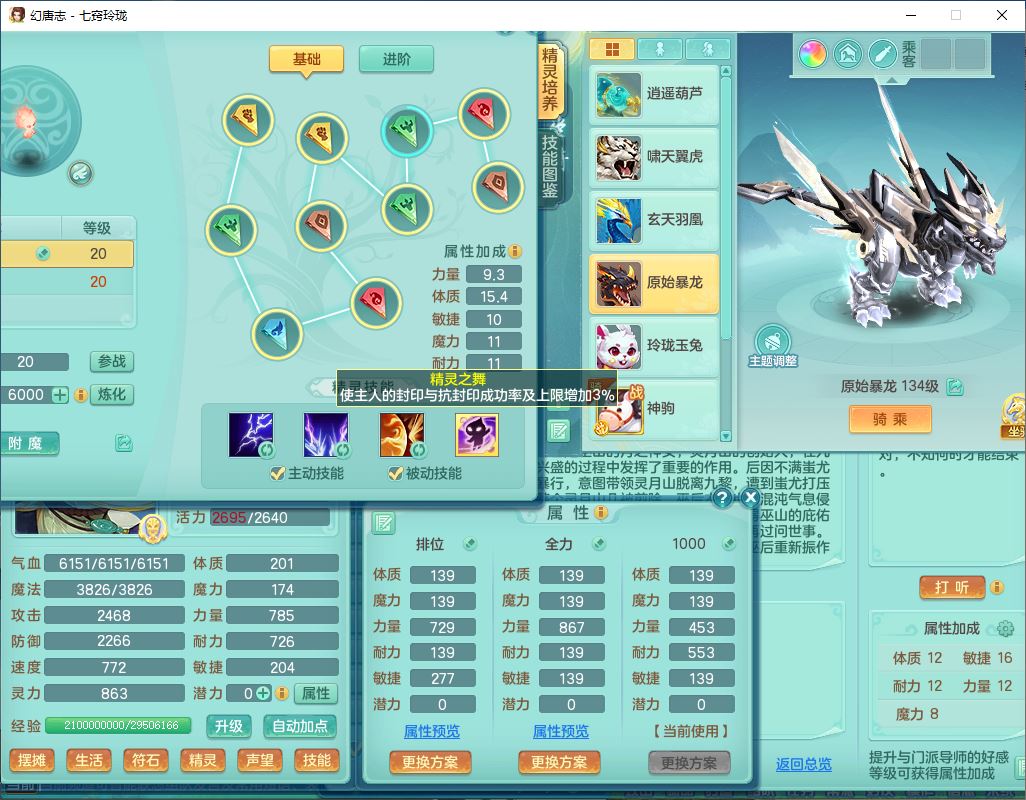Toggle the 主动技能 checkbox
The image size is (1026, 800).
[x=278, y=473]
